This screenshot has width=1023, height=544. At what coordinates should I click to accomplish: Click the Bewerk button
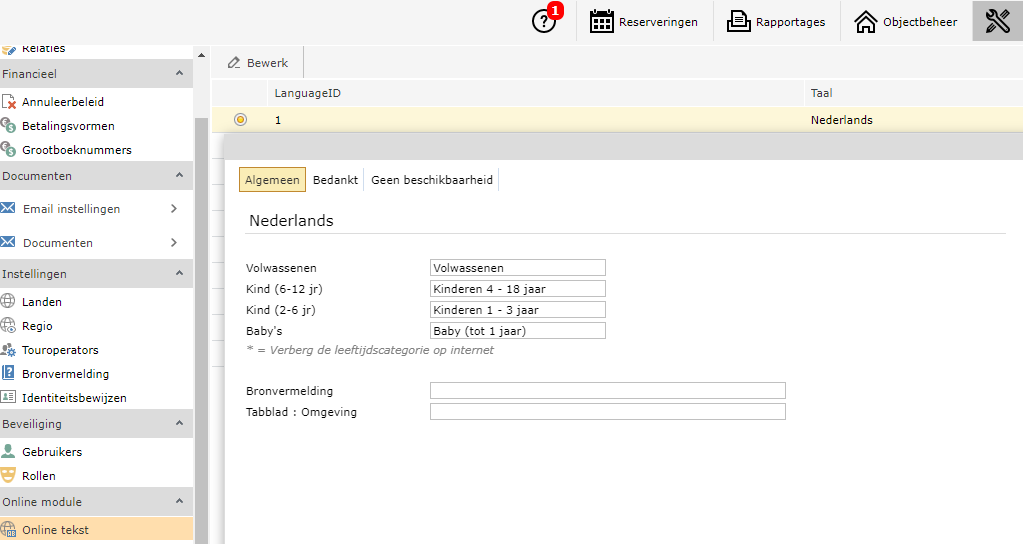pos(258,63)
